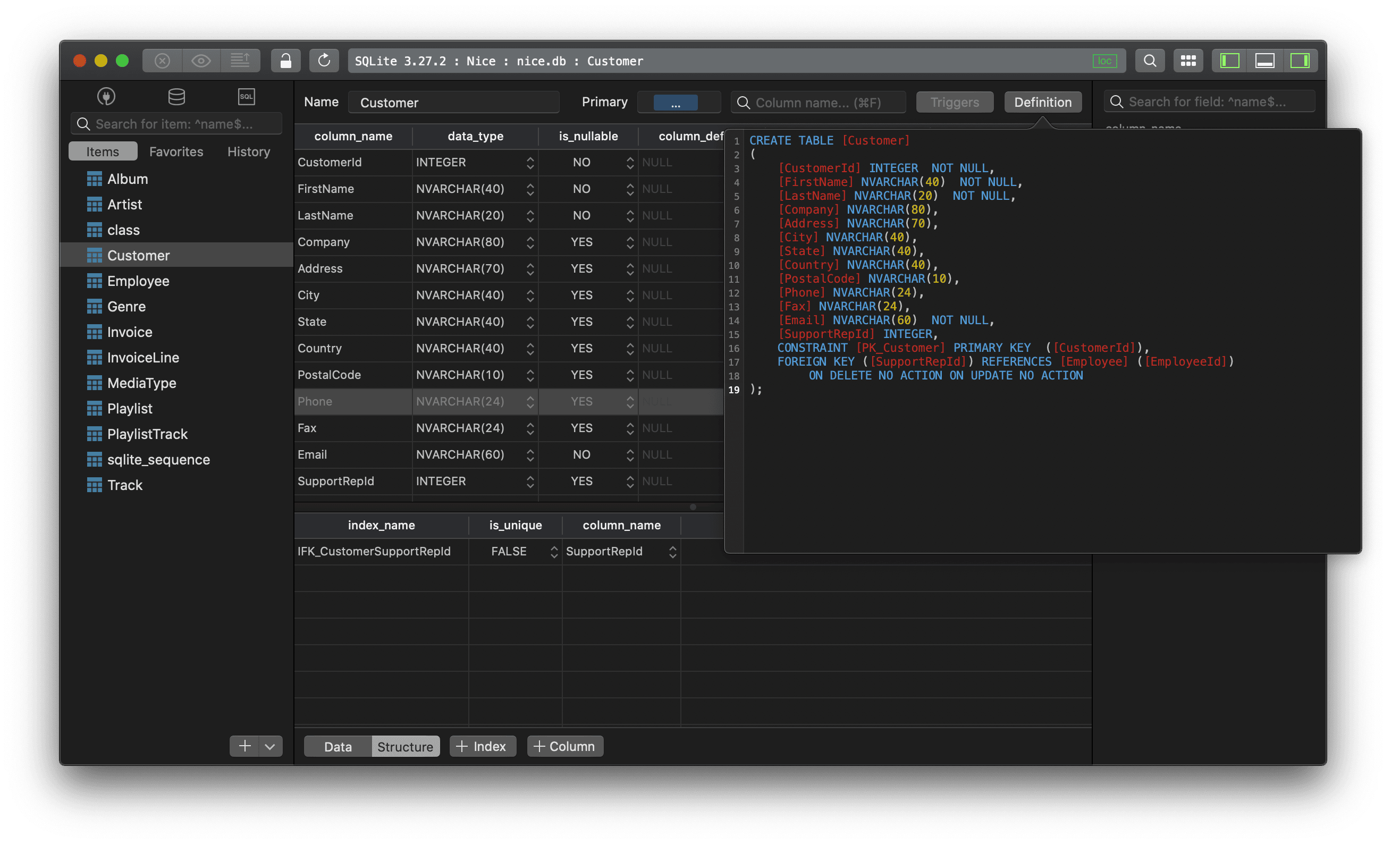Open column_name dropdown showing SupportRepId
The width and height of the screenshot is (1400, 844).
(x=673, y=552)
